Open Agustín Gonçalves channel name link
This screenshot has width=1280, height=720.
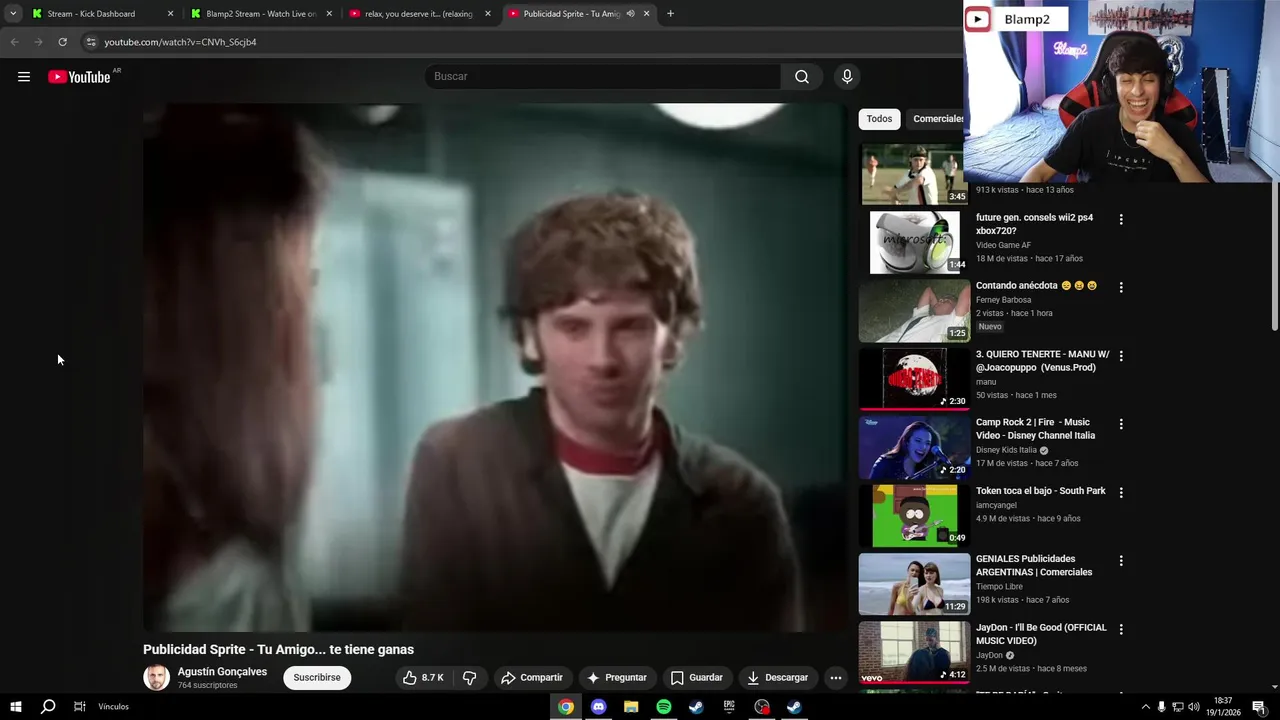222,672
